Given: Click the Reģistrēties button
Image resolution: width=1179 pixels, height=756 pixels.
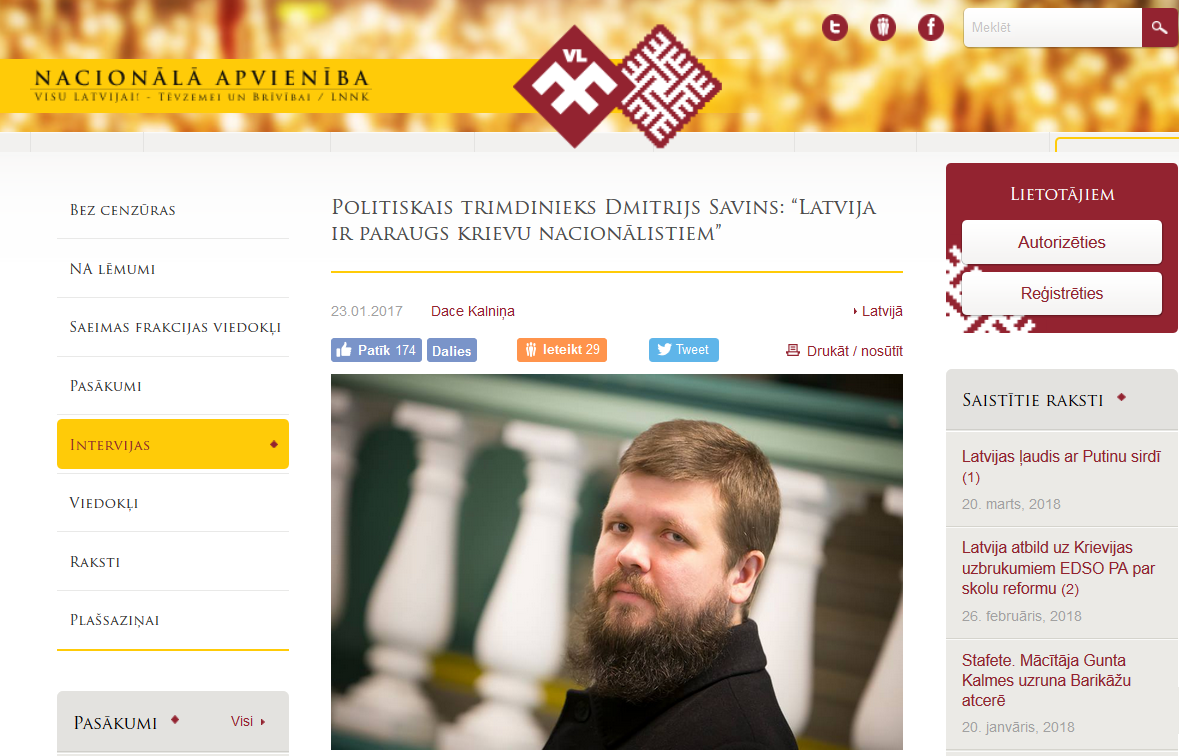Looking at the screenshot, I should (x=1062, y=293).
